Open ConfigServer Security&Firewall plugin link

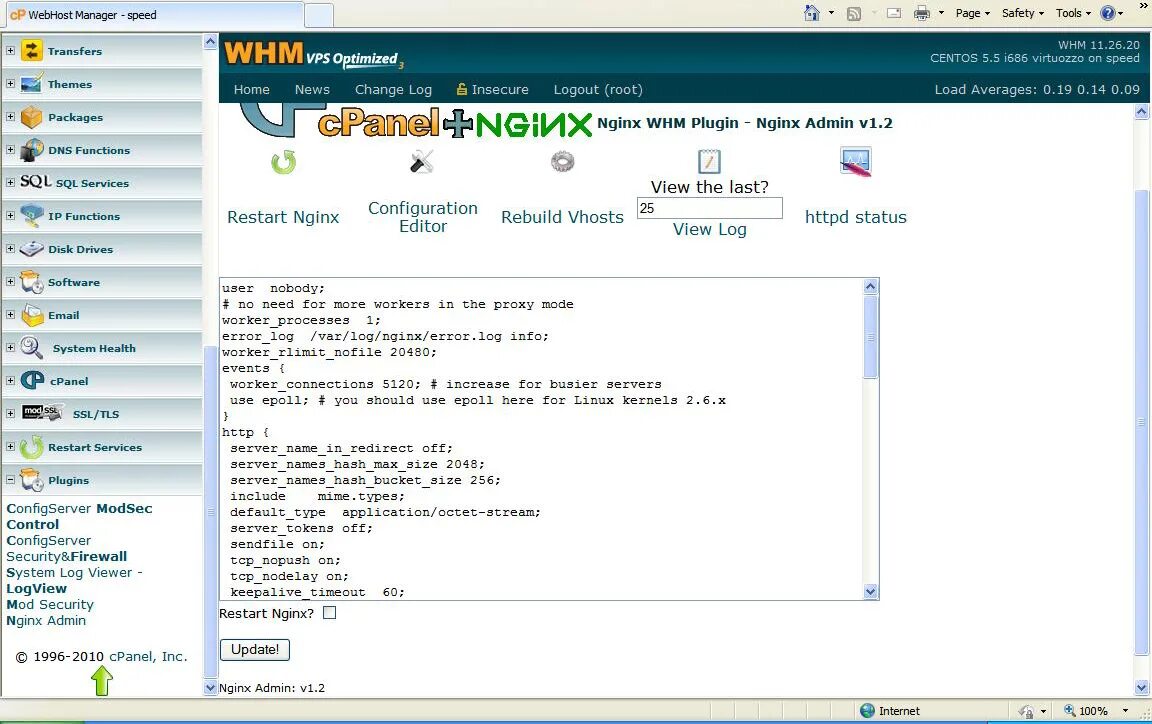tap(67, 548)
